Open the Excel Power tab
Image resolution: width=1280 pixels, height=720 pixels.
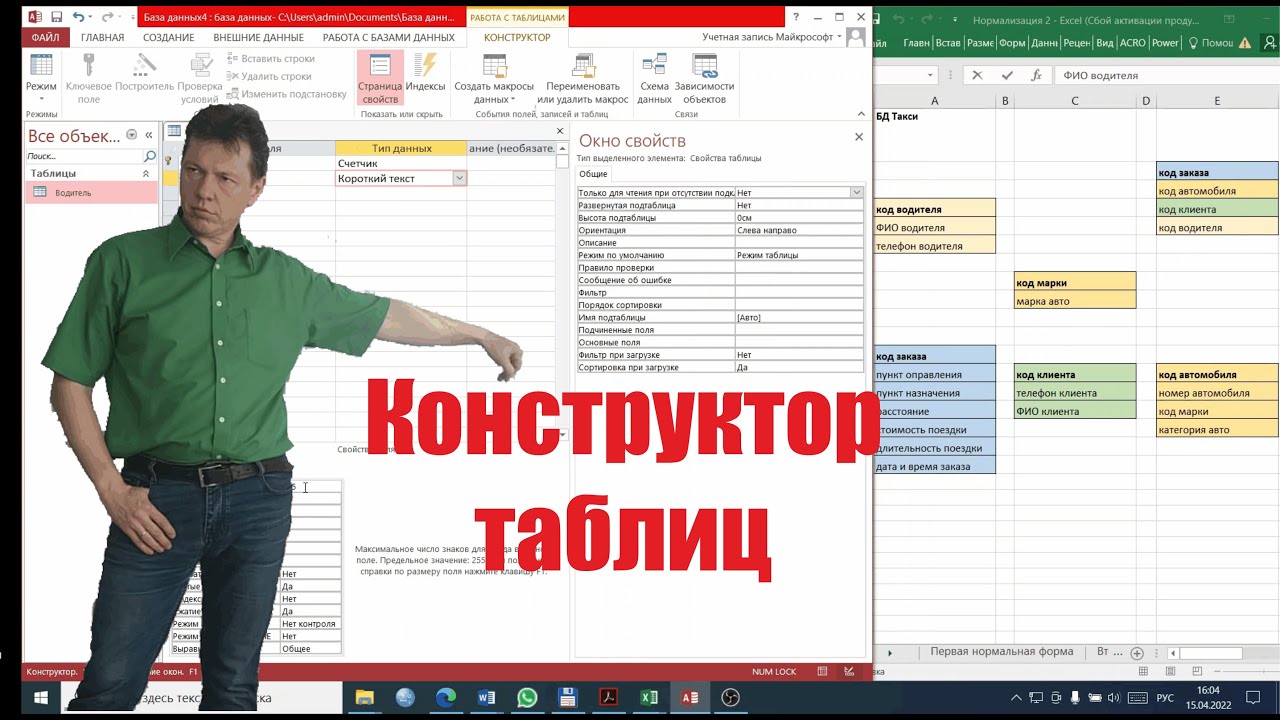pyautogui.click(x=1165, y=43)
